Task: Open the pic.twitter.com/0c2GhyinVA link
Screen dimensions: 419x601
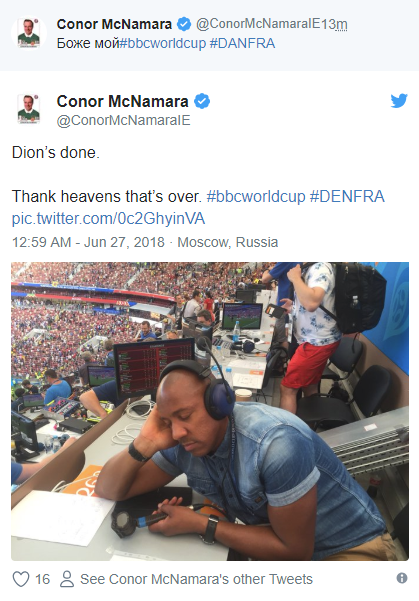Action: [x=108, y=218]
